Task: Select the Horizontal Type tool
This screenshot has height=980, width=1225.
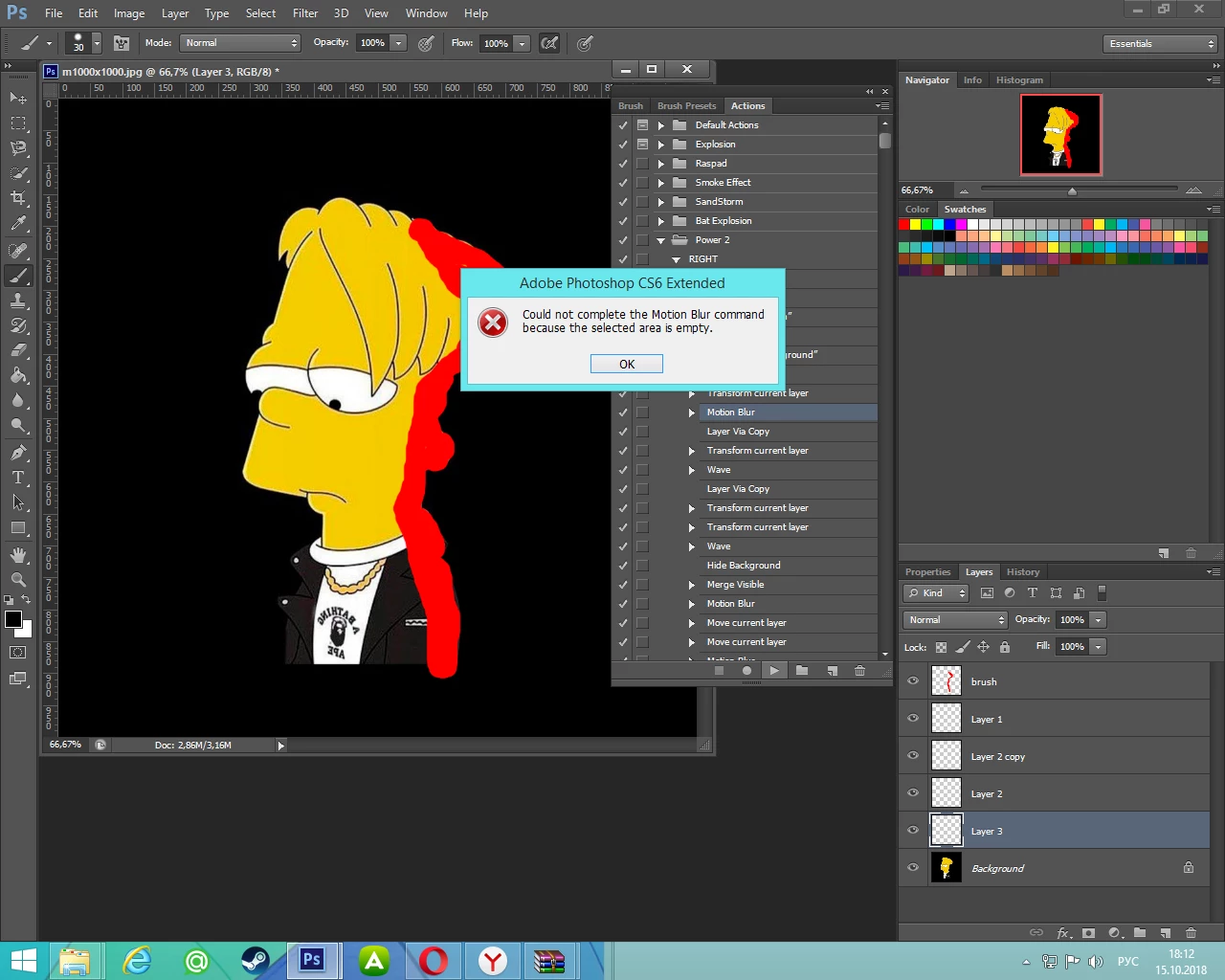Action: (x=18, y=477)
